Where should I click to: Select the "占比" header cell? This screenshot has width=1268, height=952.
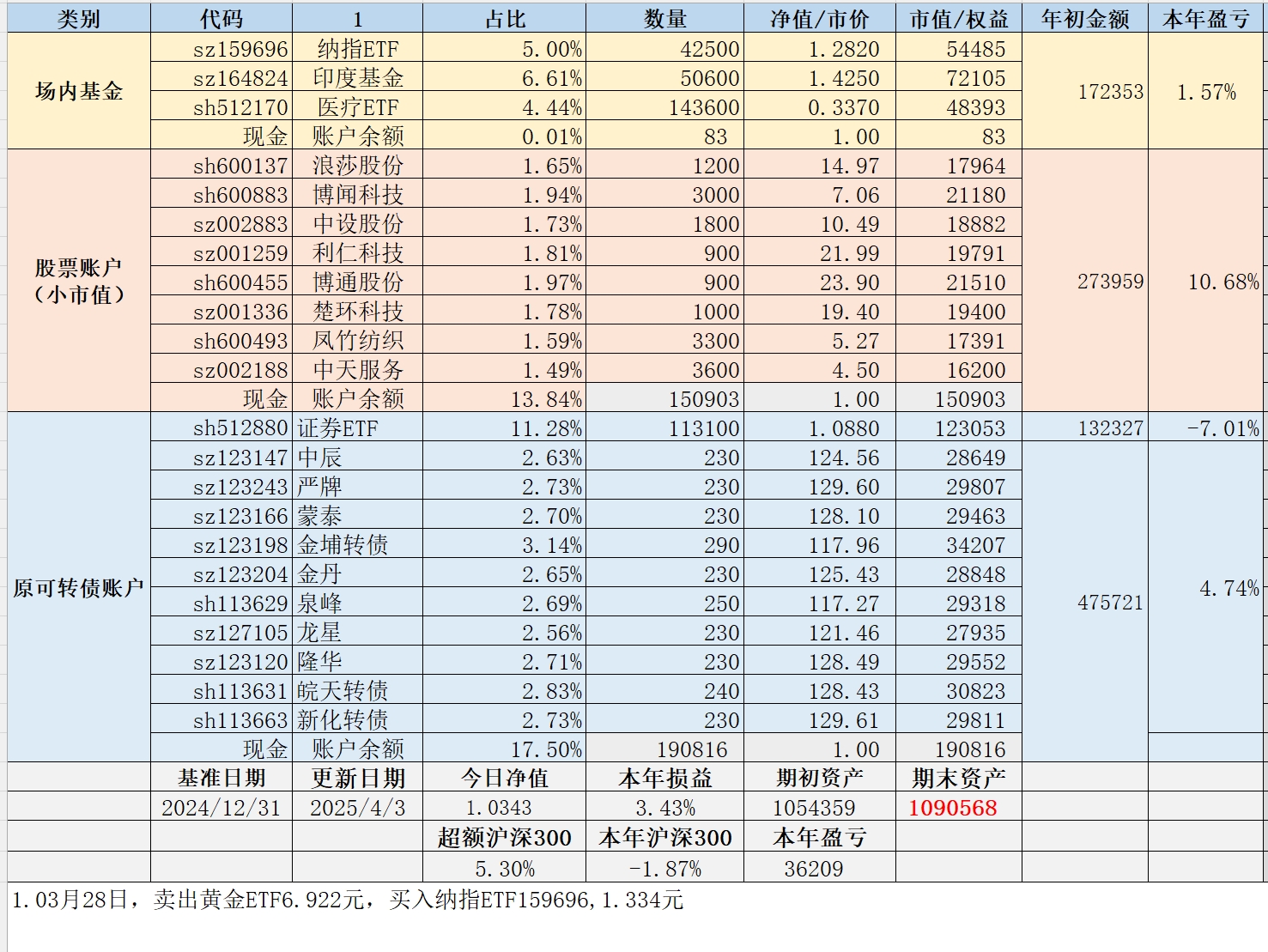504,19
